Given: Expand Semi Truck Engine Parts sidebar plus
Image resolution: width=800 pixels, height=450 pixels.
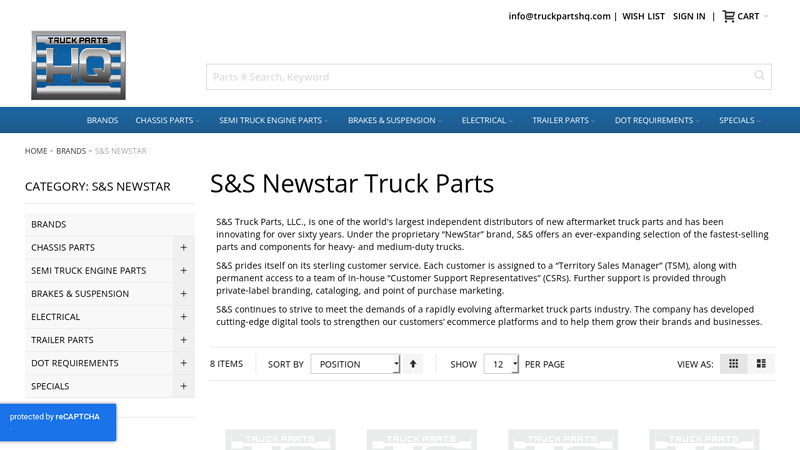Looking at the screenshot, I should pos(183,270).
